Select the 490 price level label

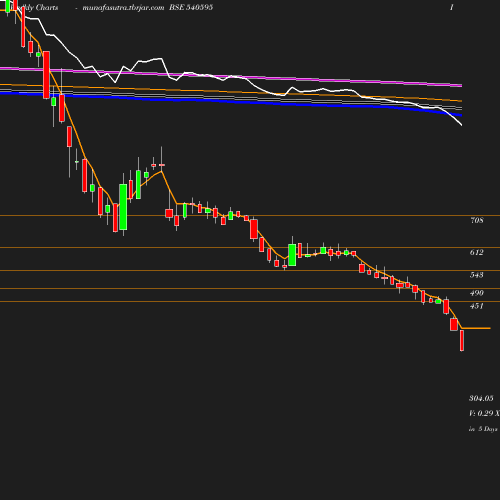(x=477, y=293)
